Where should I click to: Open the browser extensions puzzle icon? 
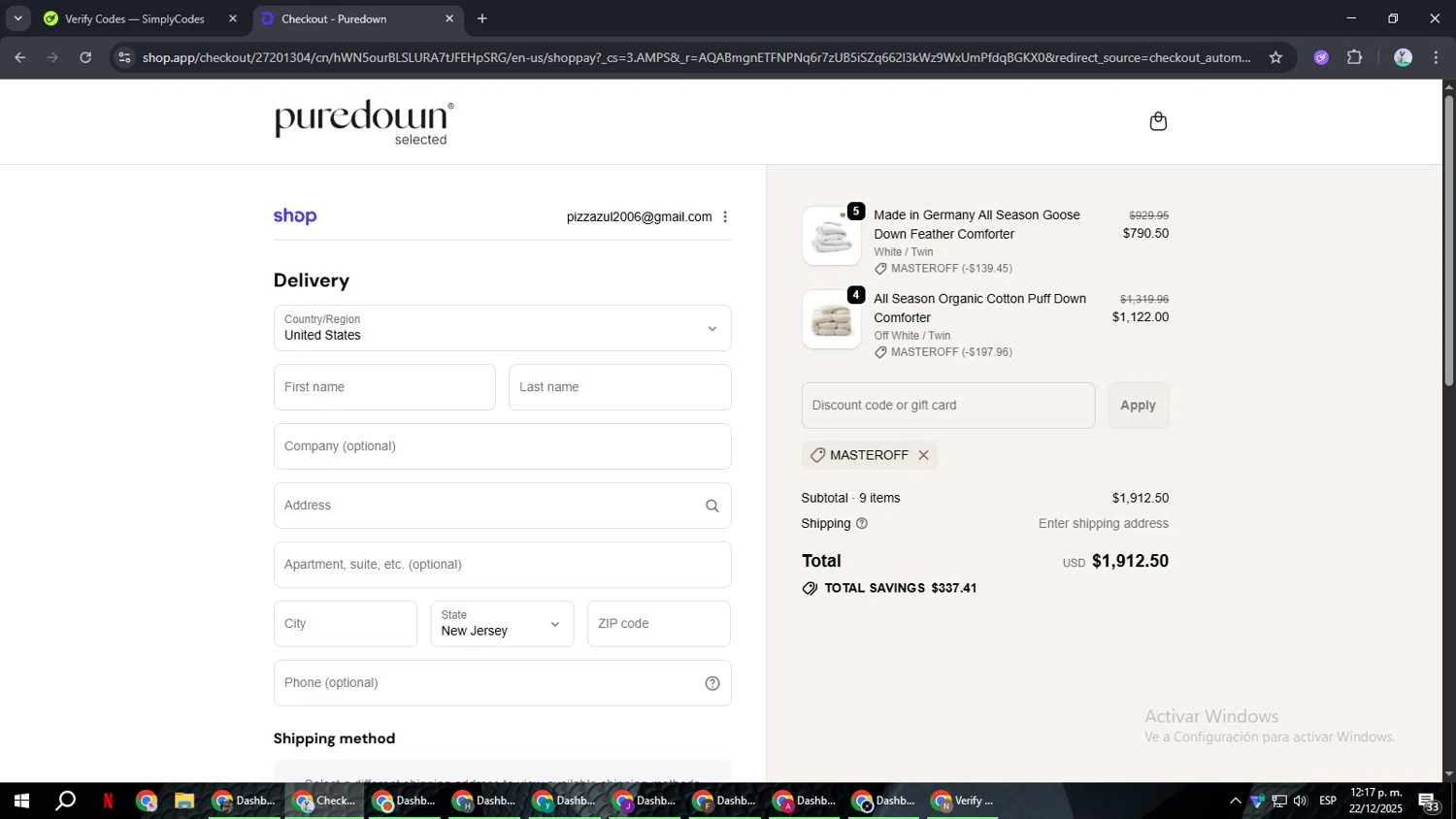[x=1355, y=57]
